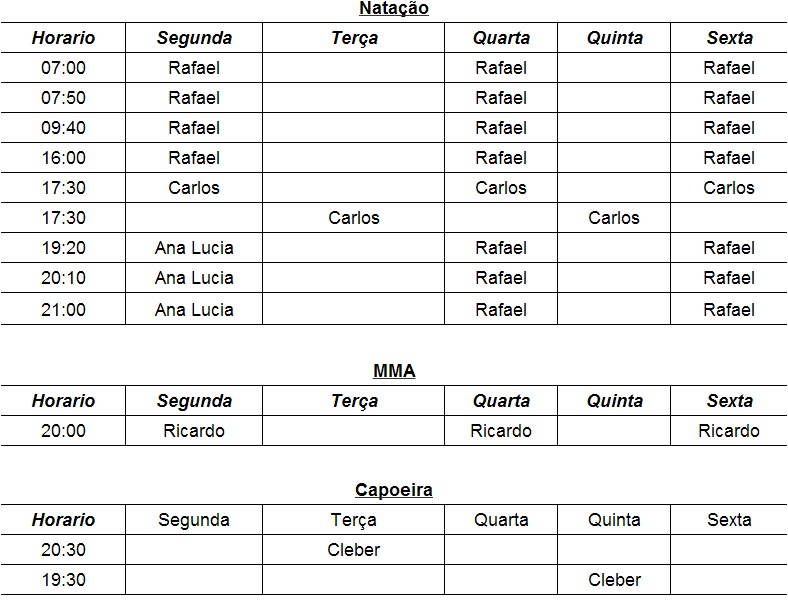
Task: Select the 20:10 time cell
Action: coord(63,277)
